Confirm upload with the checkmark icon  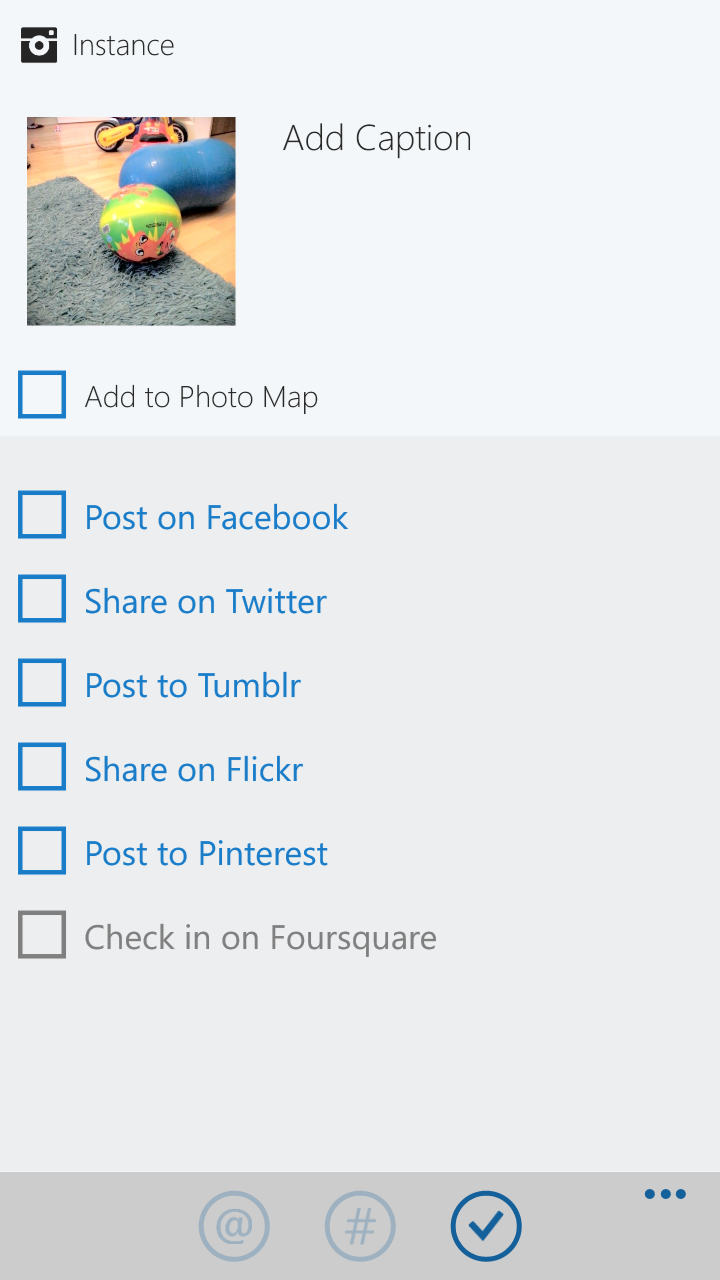point(486,1226)
